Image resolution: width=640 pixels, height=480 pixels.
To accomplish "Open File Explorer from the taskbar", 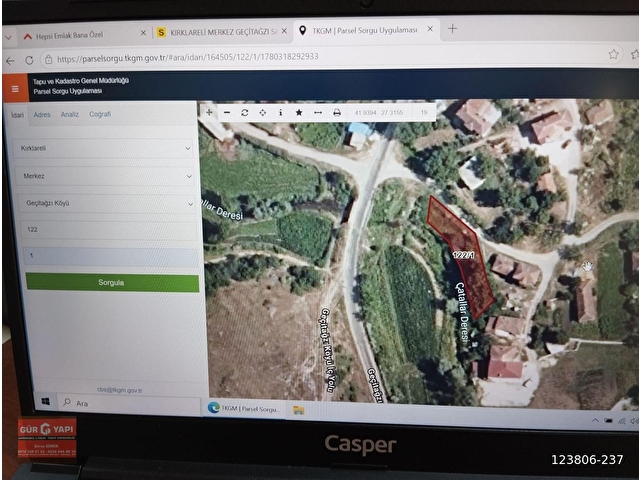I will click(x=298, y=409).
